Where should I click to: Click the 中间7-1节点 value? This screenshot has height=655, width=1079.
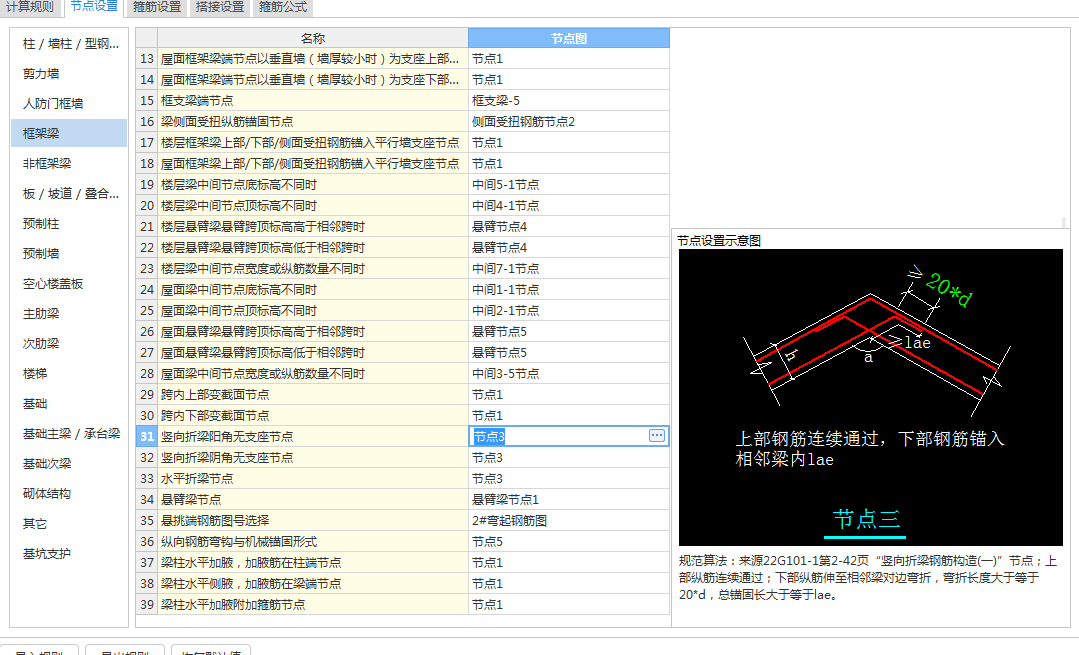568,268
